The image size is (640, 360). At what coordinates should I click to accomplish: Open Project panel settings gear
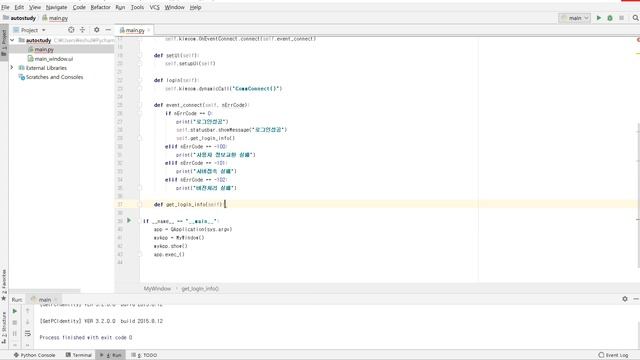coord(96,30)
